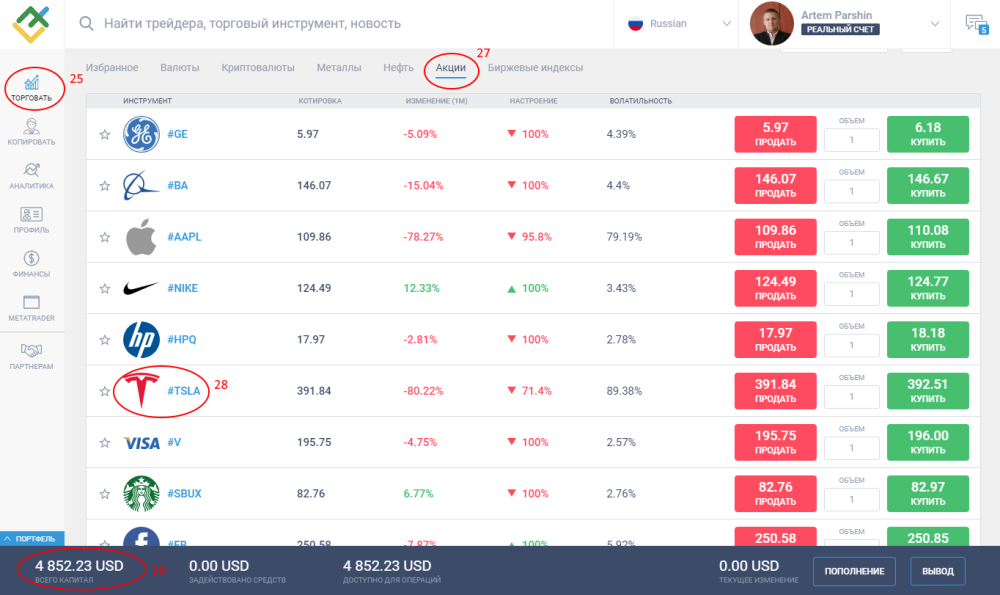Add #BA to favorites star
Screen dimensions: 1000x595
pos(105,186)
